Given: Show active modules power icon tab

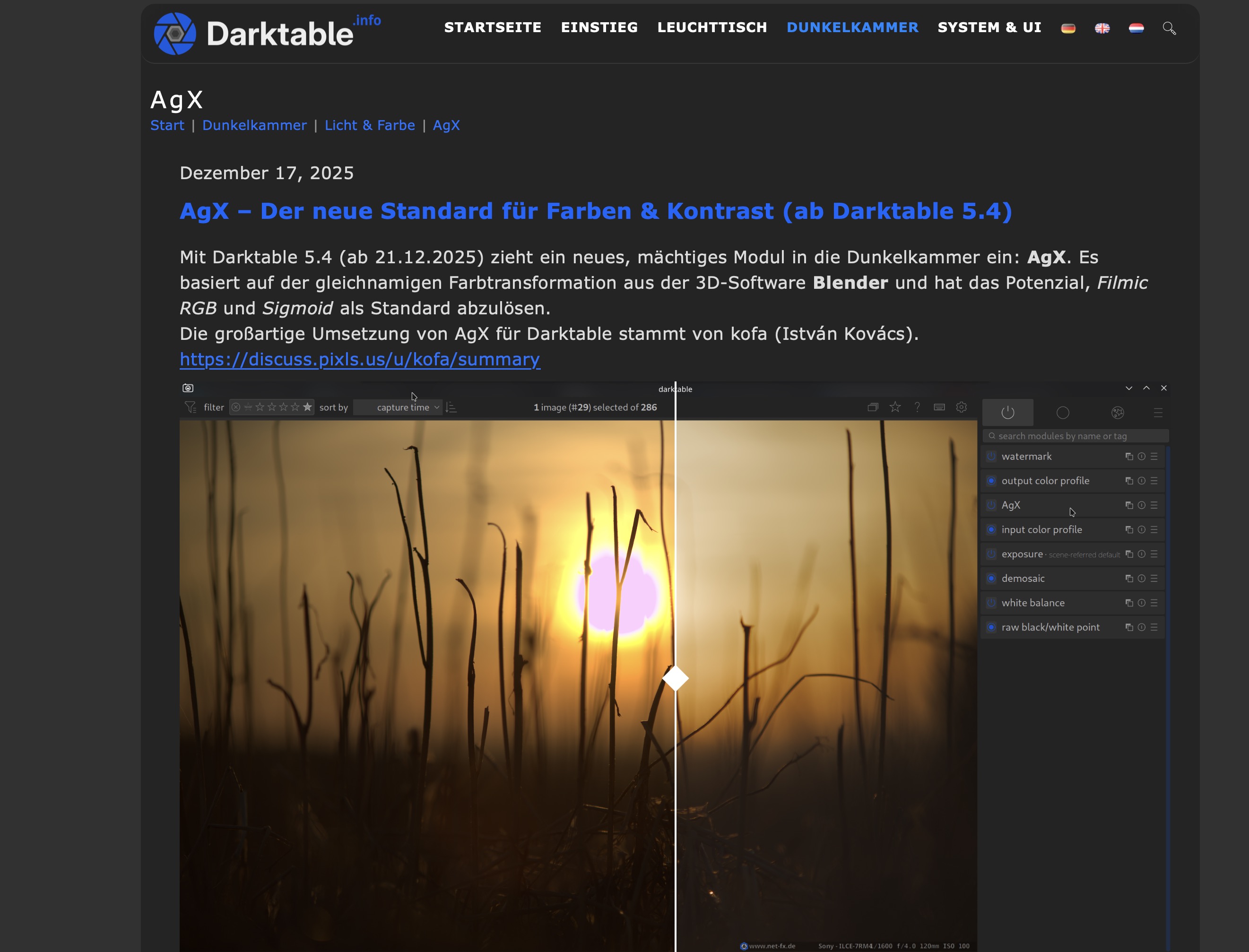Looking at the screenshot, I should [1007, 412].
